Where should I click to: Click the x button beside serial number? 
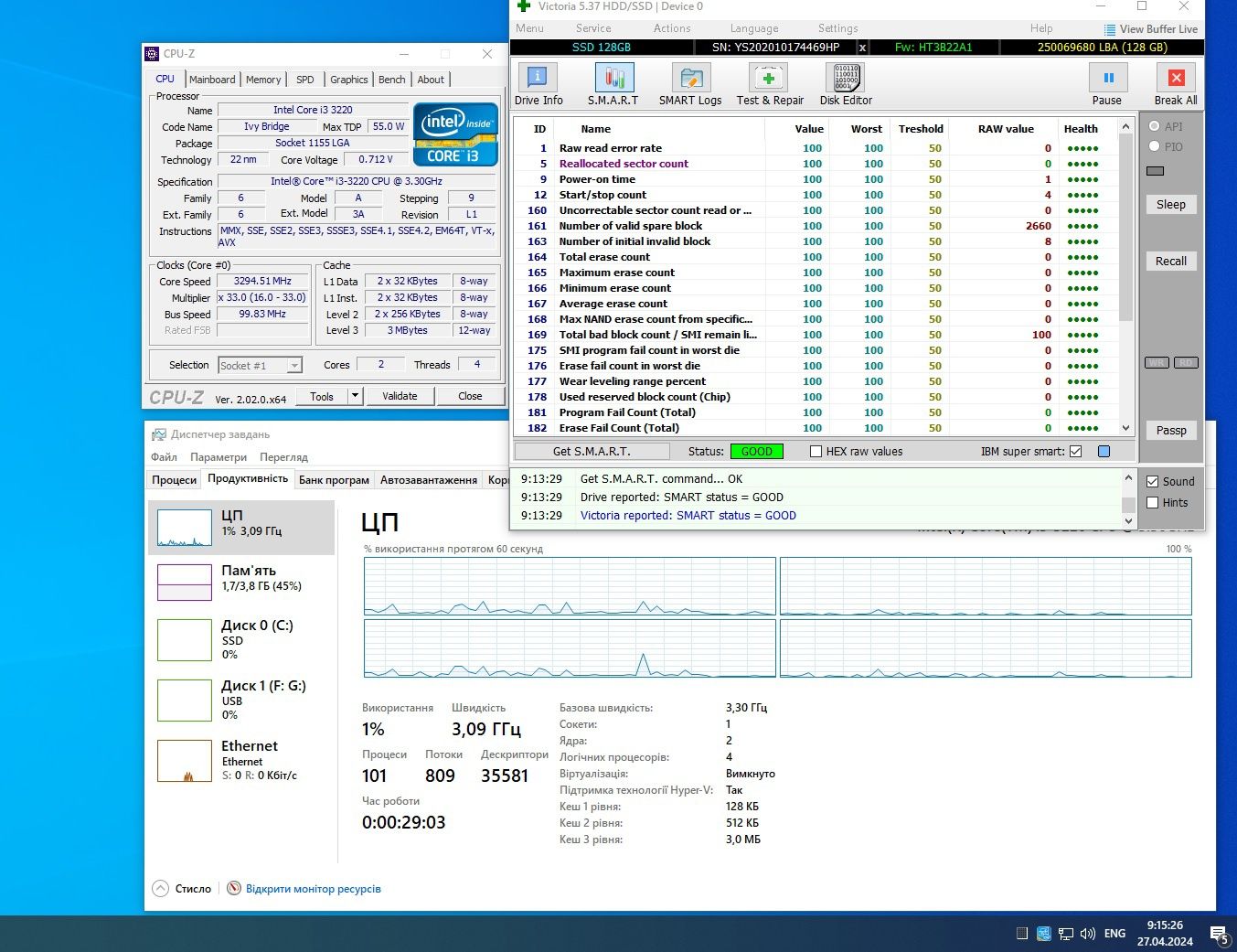click(862, 47)
